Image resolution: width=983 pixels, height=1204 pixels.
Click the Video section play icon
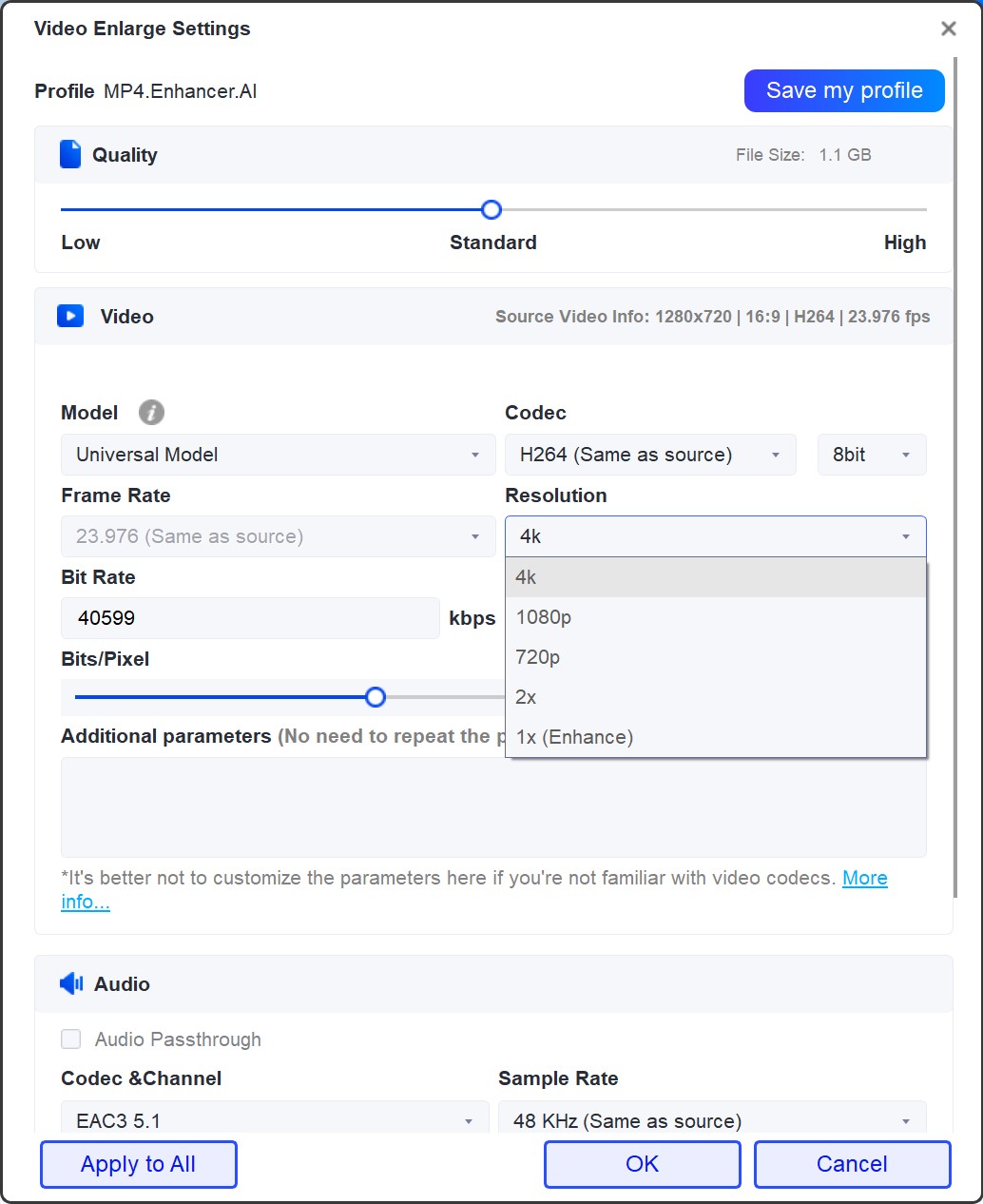(69, 316)
